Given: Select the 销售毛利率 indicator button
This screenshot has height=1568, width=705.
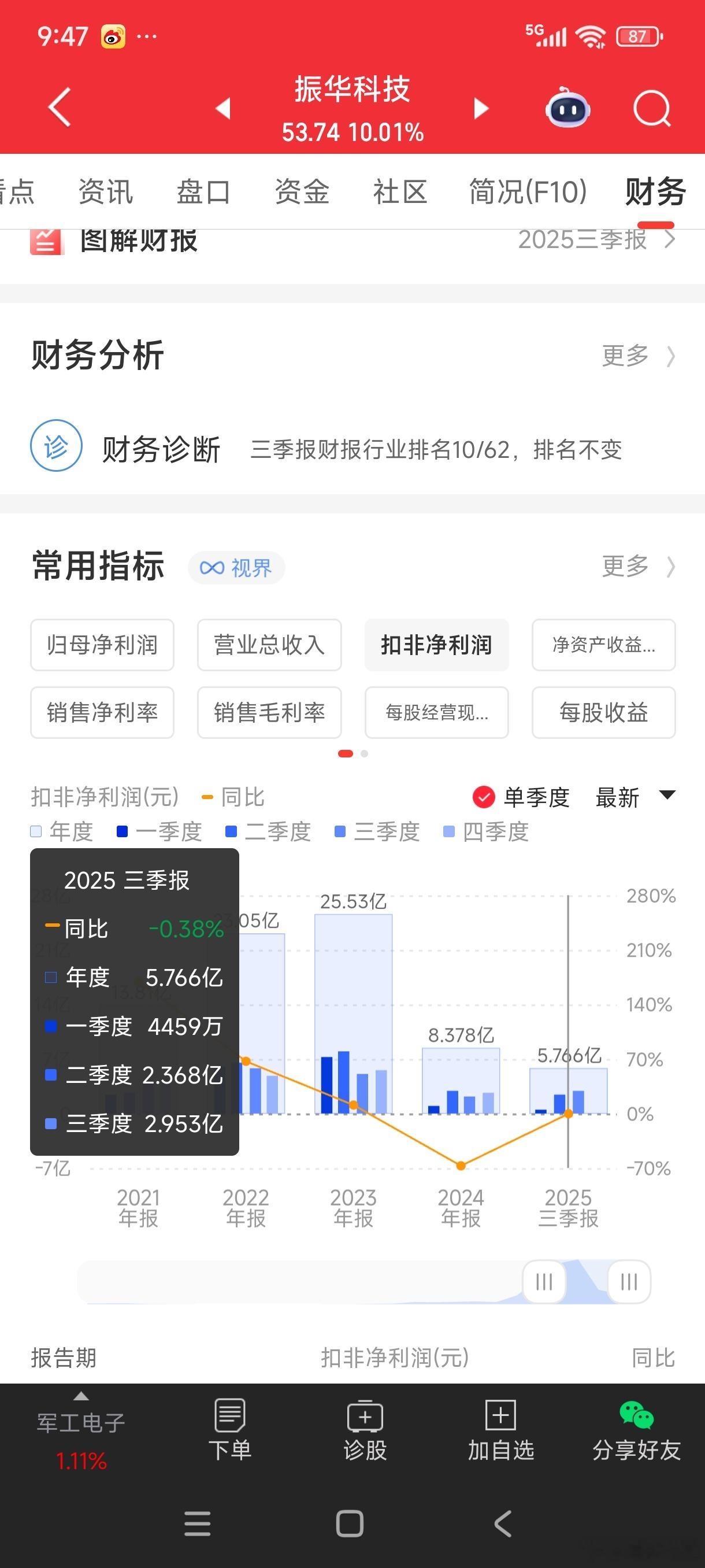Looking at the screenshot, I should 269,713.
